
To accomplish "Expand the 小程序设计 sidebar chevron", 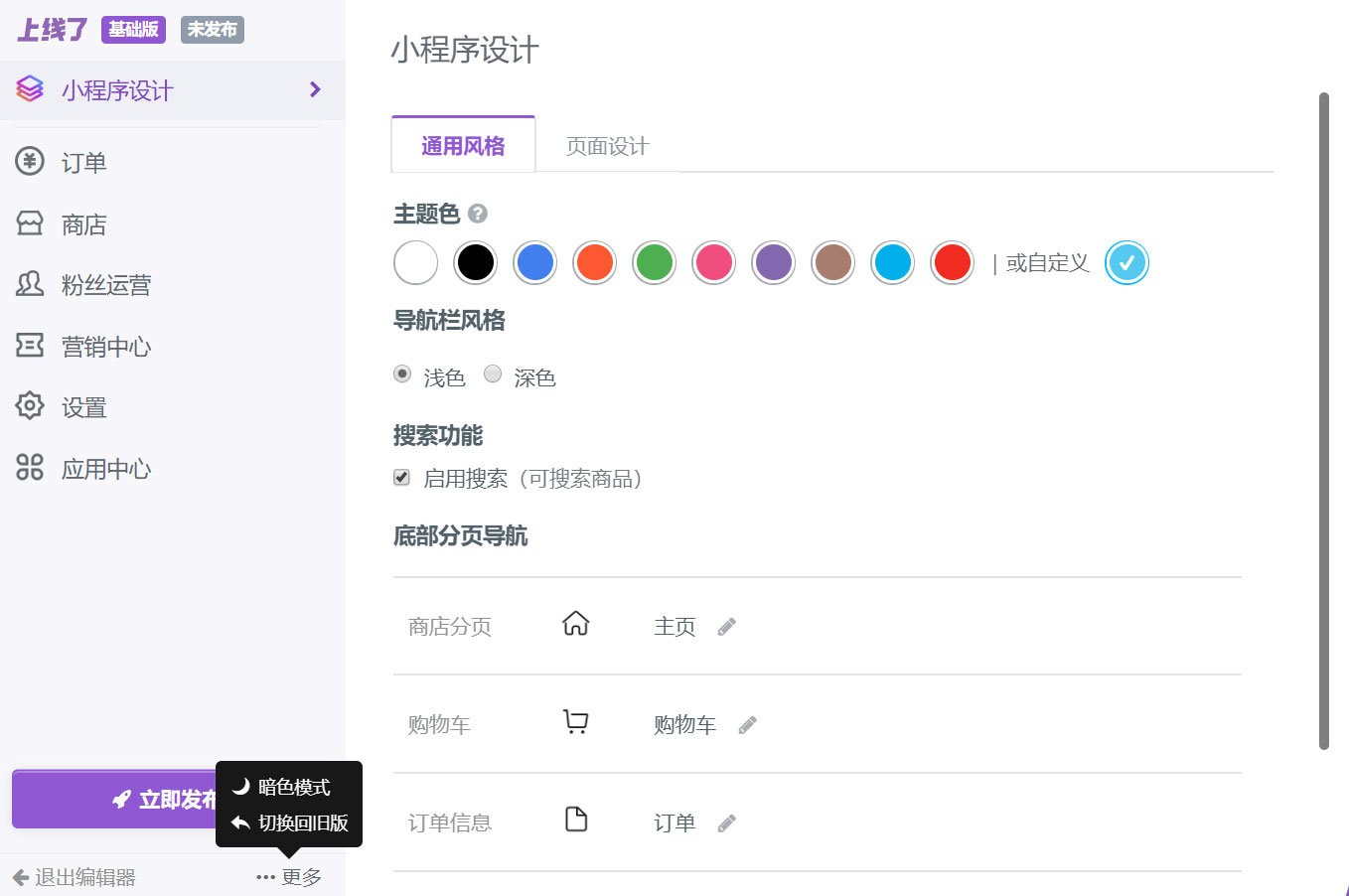I will click(315, 89).
